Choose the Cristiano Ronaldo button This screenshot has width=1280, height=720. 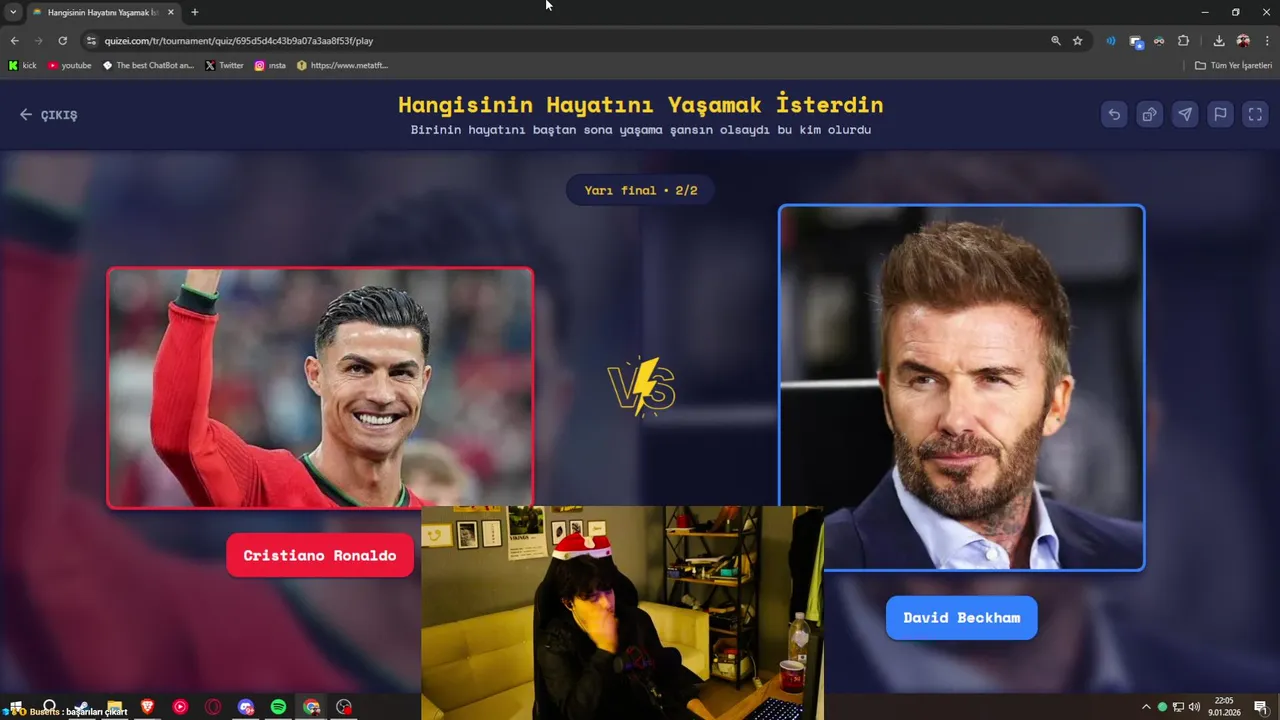tap(320, 555)
